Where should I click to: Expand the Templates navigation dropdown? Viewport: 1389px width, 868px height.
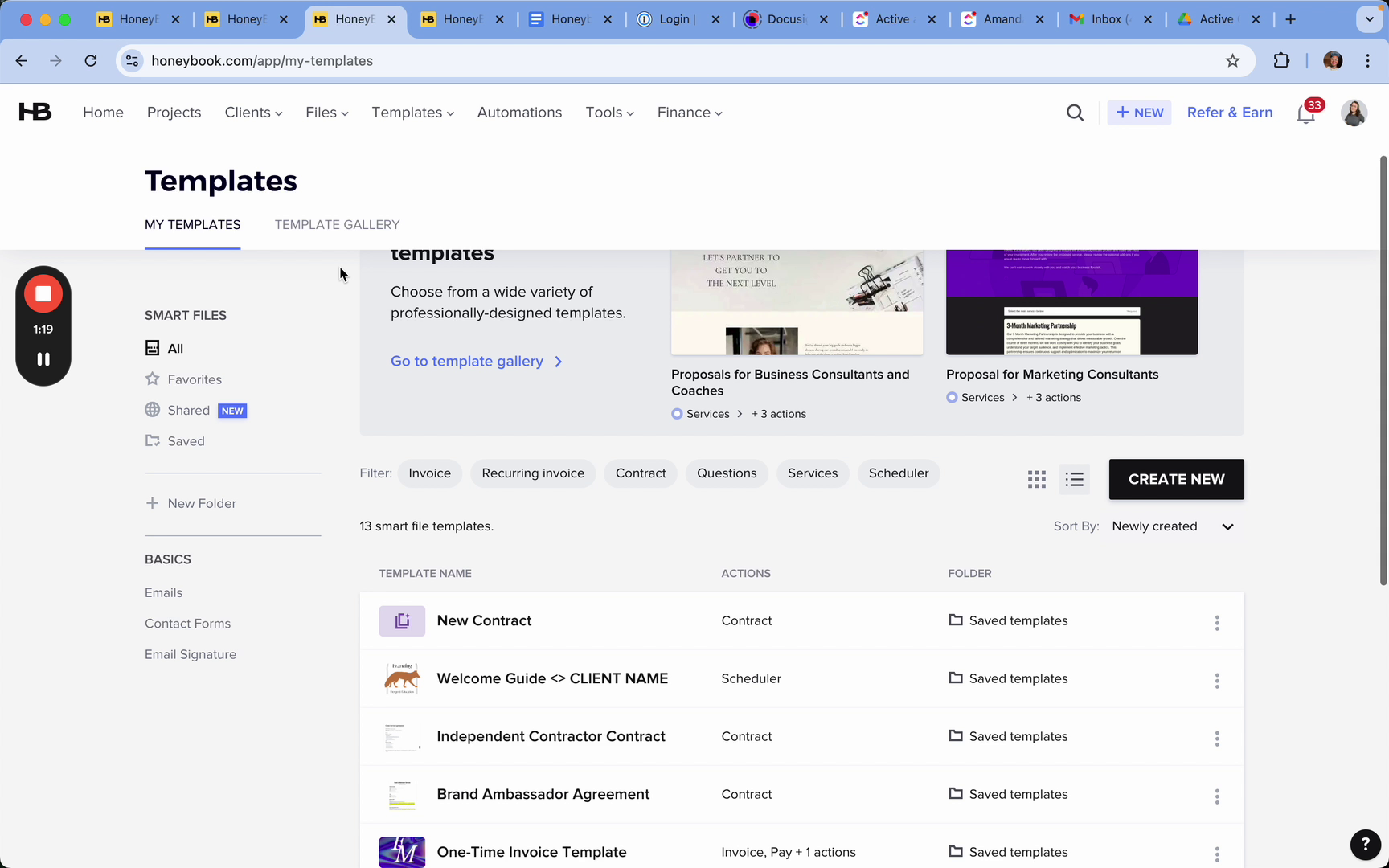tap(412, 113)
